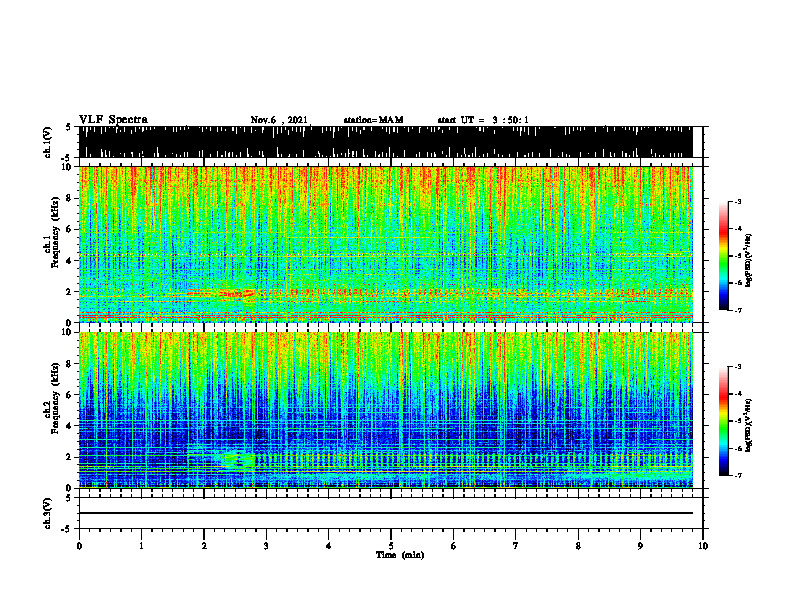
Task: Click the "-7" label on ch.2 color bar
Action: click(737, 475)
